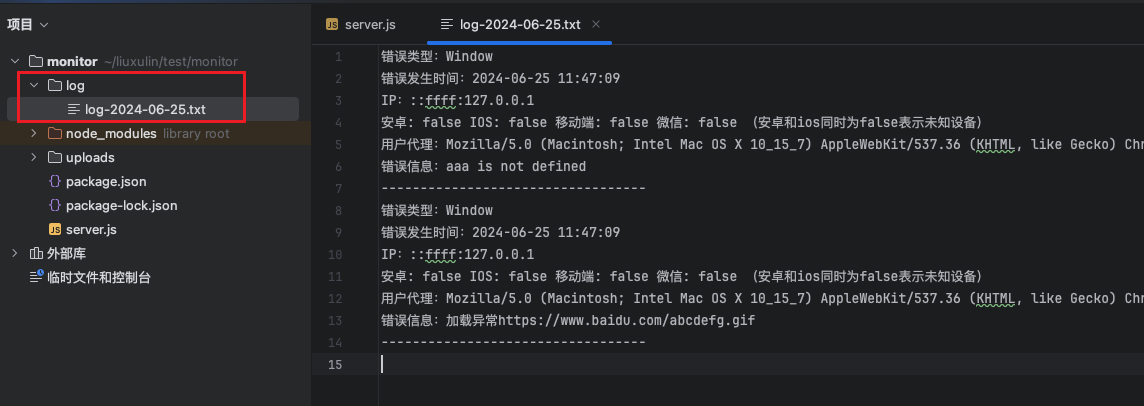The height and width of the screenshot is (406, 1144).
Task: Expand the uploads folder
Action: 34,158
